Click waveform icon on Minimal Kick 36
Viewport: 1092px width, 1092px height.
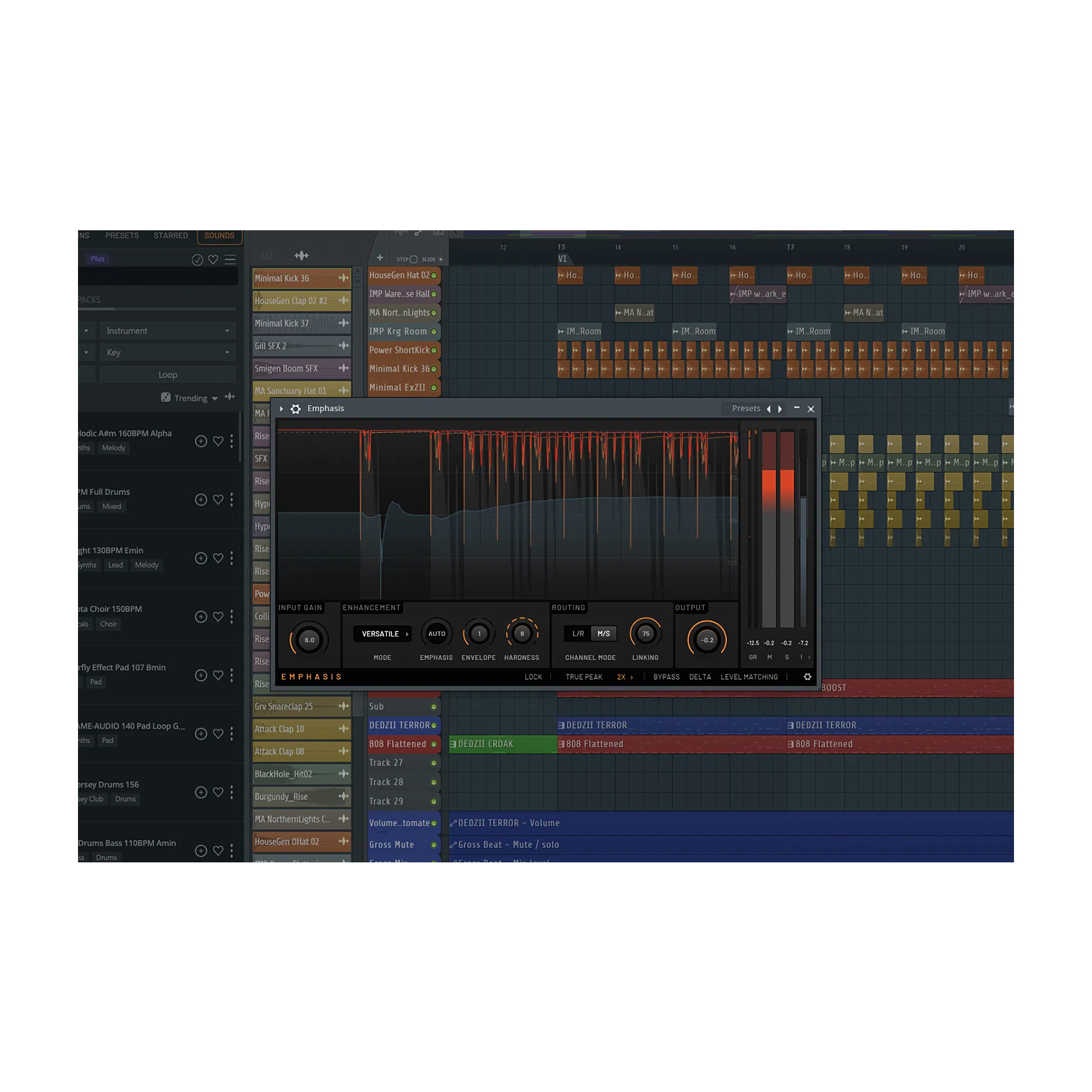coord(343,278)
